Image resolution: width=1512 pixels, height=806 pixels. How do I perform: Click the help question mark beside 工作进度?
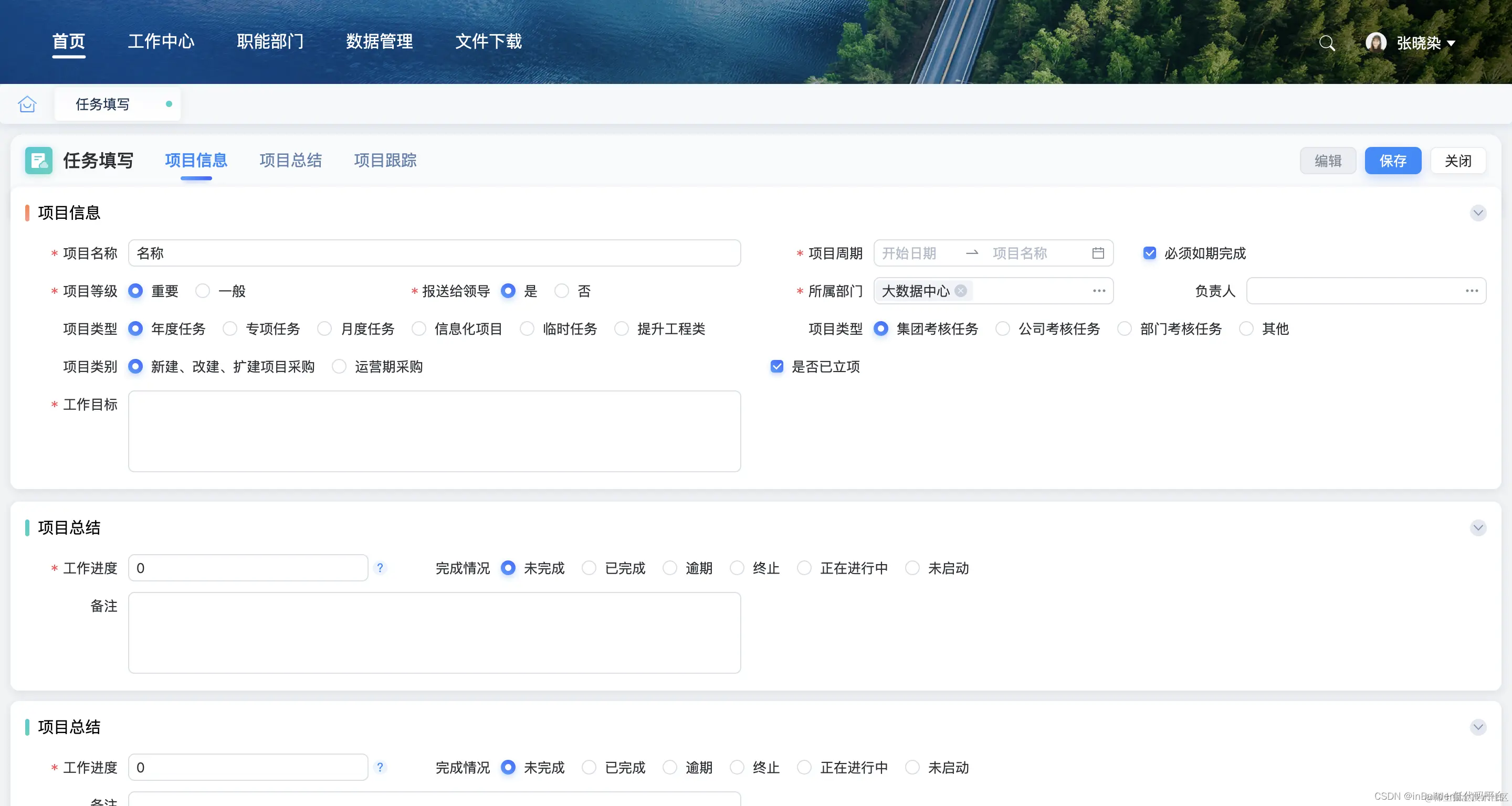pyautogui.click(x=380, y=568)
